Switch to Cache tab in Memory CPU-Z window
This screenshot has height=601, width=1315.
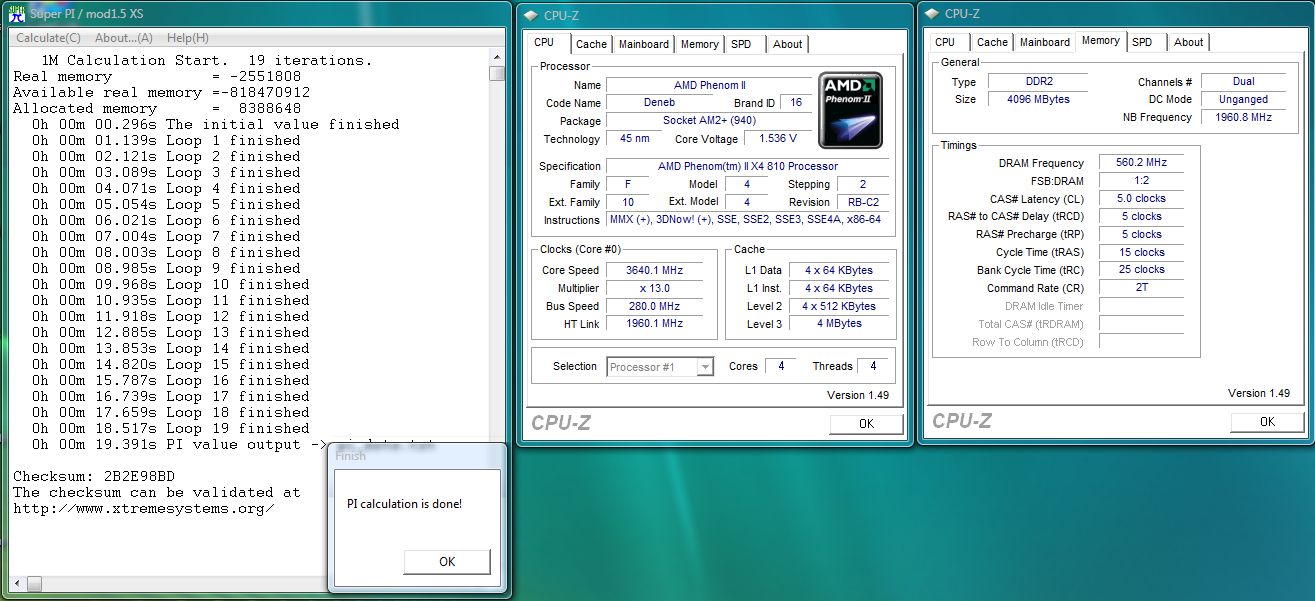click(x=992, y=42)
